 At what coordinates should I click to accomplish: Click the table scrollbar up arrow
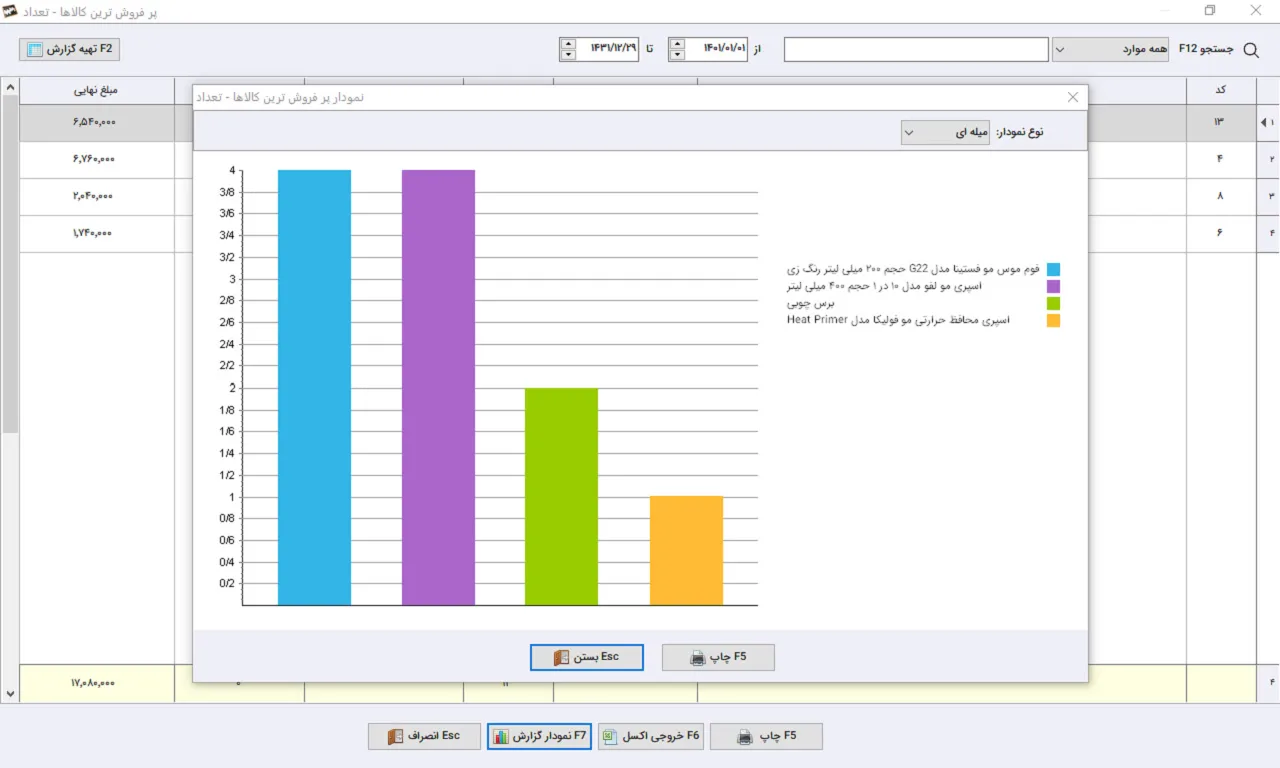[x=10, y=88]
